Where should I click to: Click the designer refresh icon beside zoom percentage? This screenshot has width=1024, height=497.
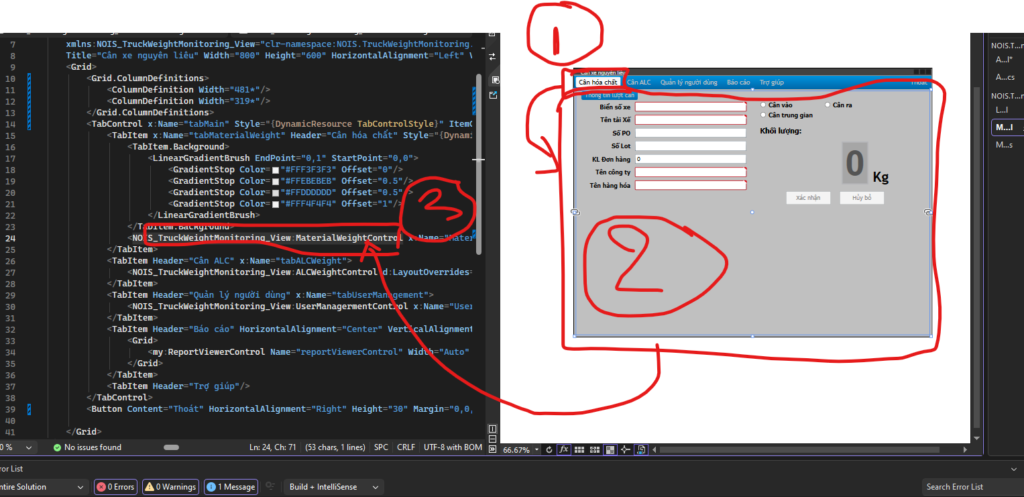coord(549,450)
